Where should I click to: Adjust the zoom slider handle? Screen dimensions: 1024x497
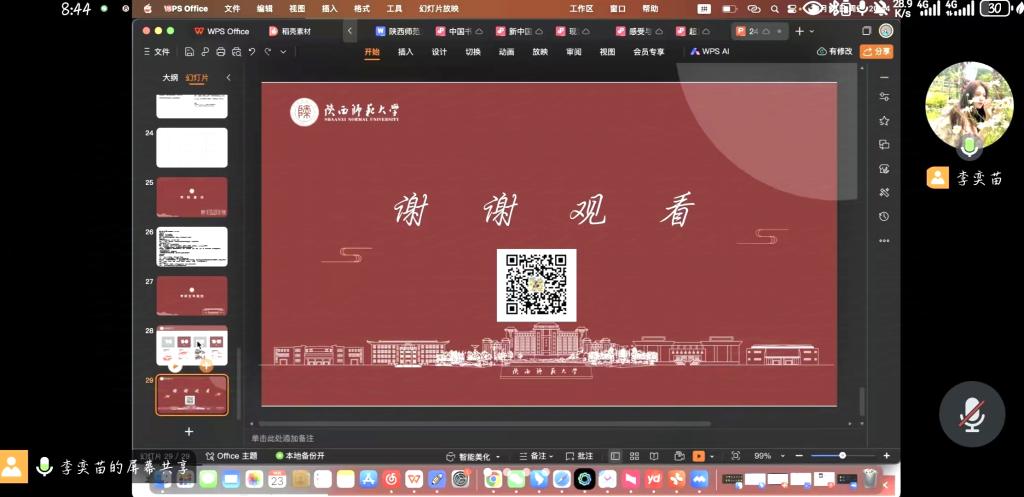point(842,455)
